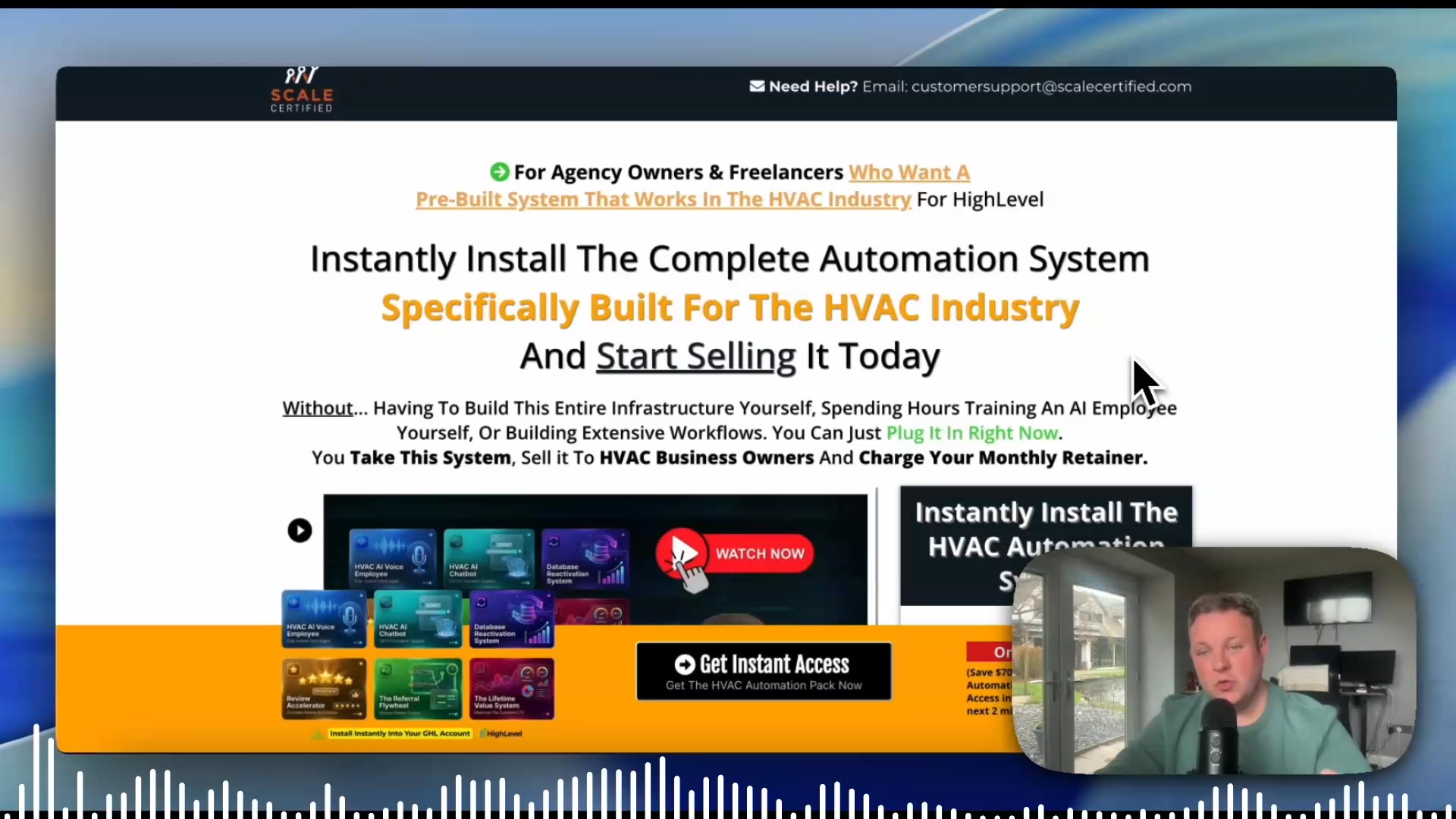Image resolution: width=1456 pixels, height=819 pixels.
Task: Click the envelope icon beside Need Help
Action: 757,86
